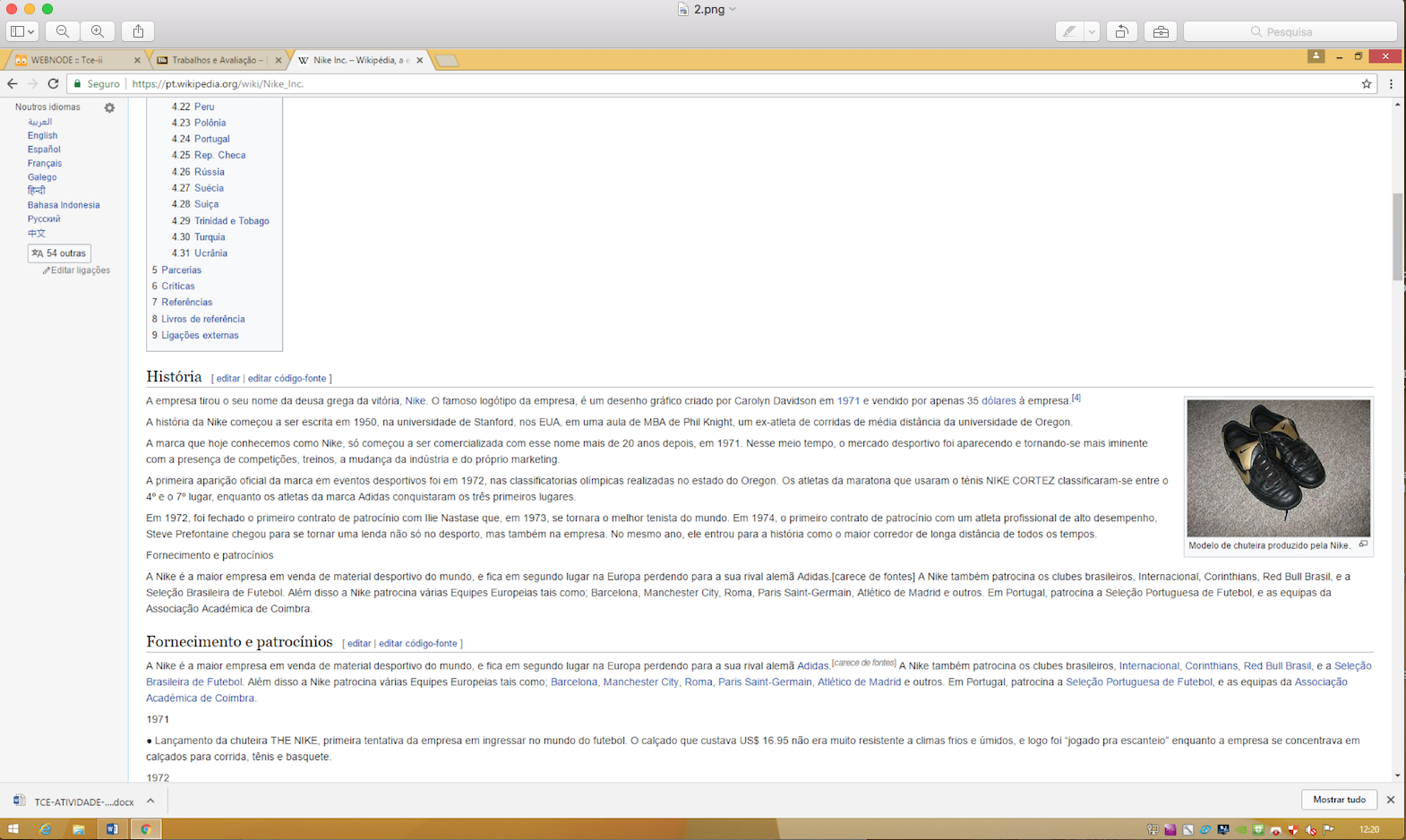Jump to 9 Ligações externas
Image resolution: width=1406 pixels, height=840 pixels.
coord(200,335)
